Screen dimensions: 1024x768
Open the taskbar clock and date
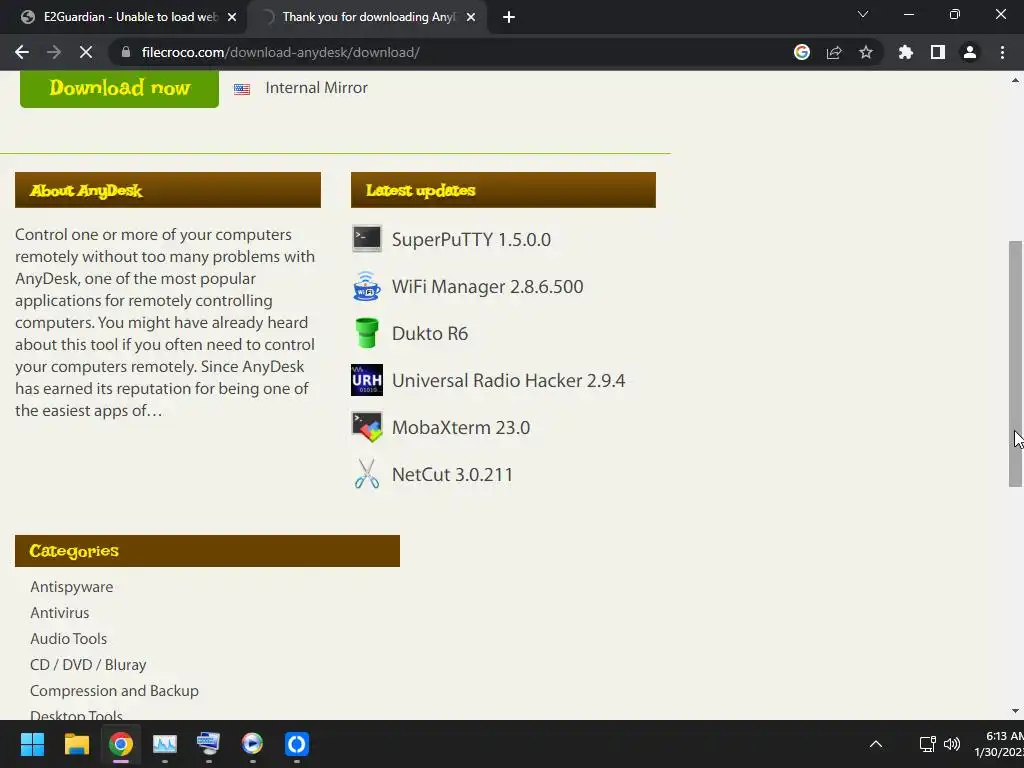999,744
